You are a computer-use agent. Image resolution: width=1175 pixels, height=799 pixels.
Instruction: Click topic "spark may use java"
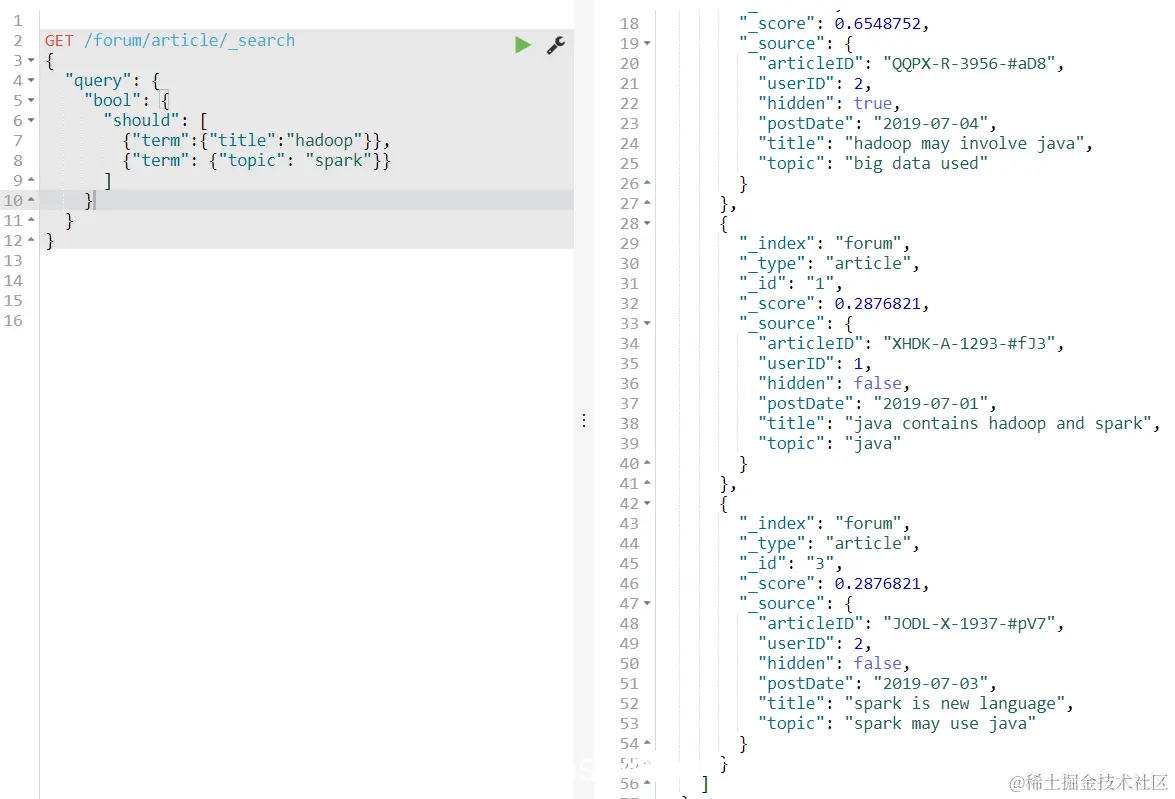[x=940, y=723]
